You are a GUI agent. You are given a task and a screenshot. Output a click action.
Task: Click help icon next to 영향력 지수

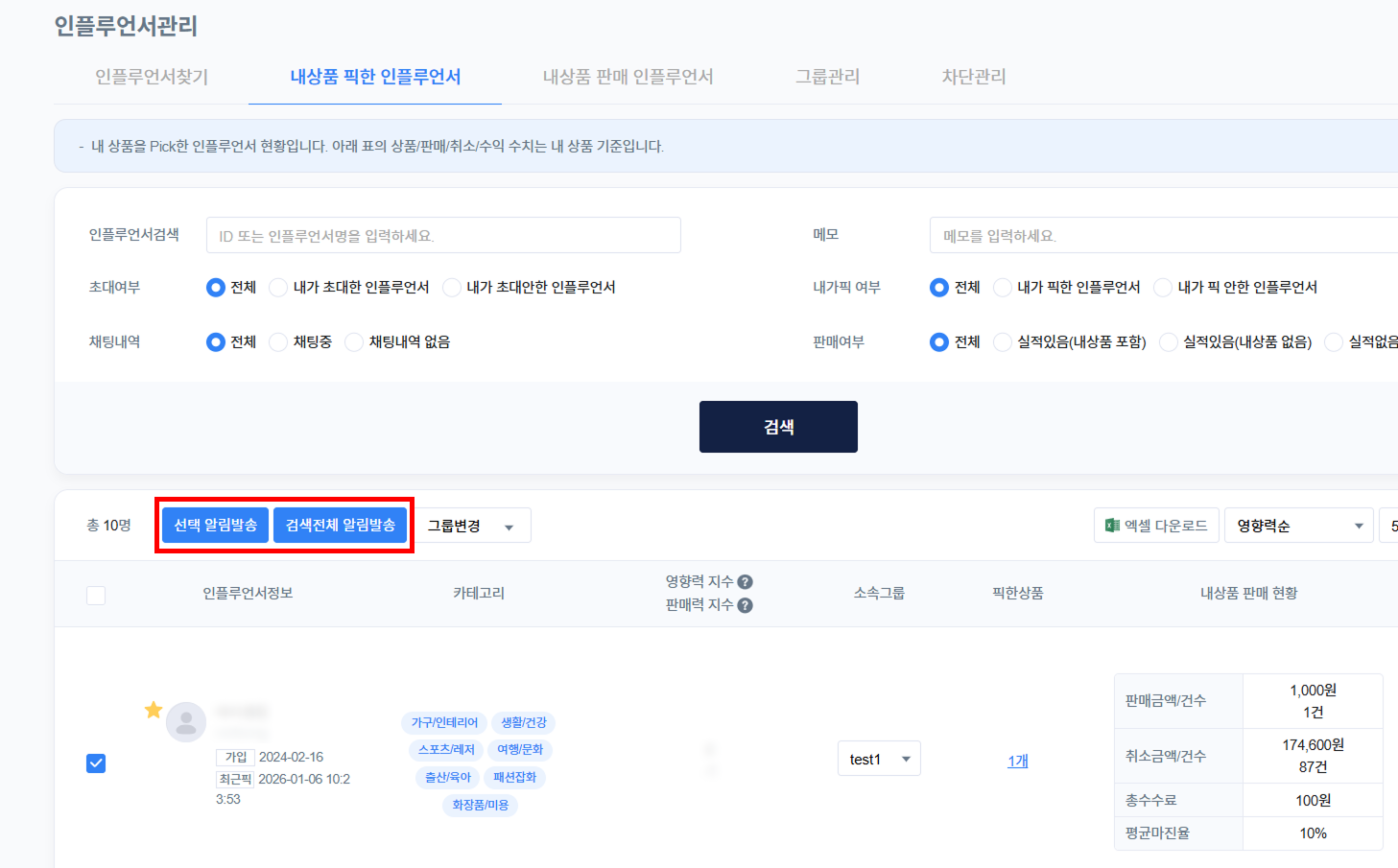(x=746, y=582)
